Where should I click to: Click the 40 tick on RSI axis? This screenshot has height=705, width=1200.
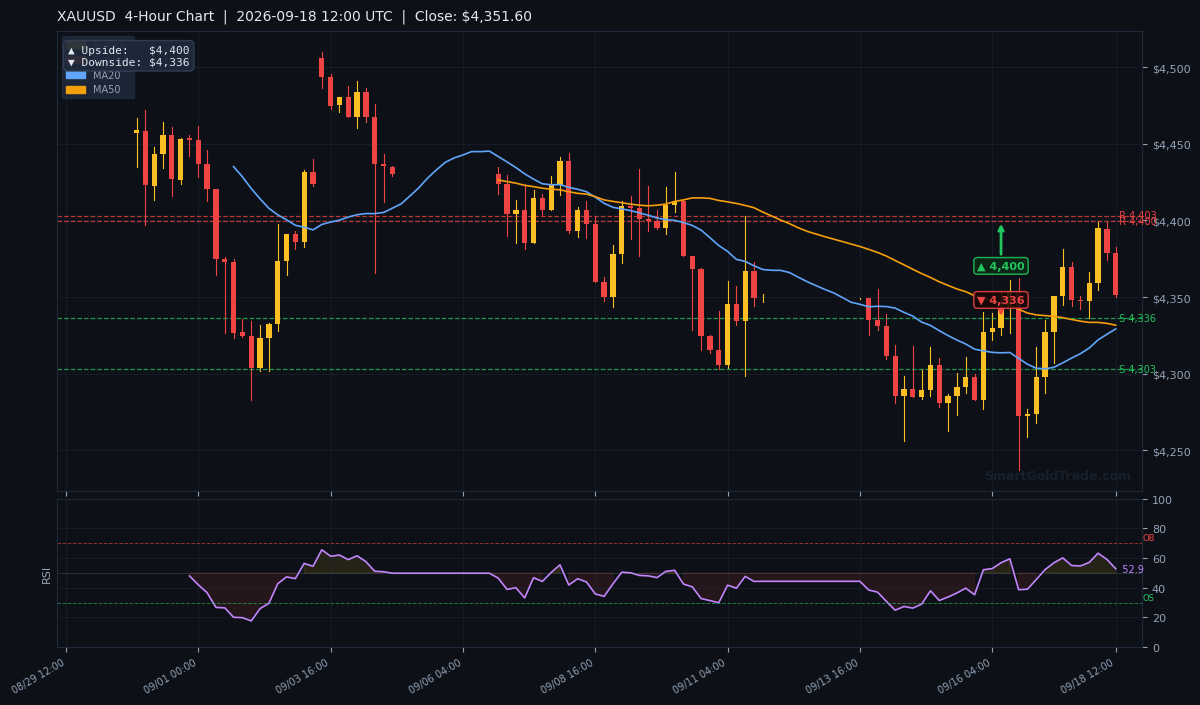[1158, 588]
